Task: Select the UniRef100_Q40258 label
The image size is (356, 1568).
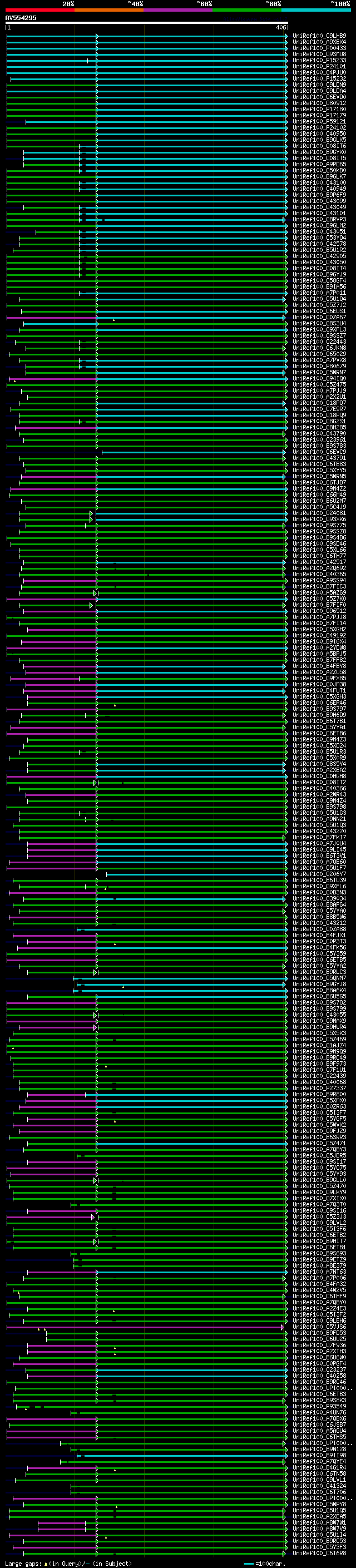Action: (x=319, y=1376)
